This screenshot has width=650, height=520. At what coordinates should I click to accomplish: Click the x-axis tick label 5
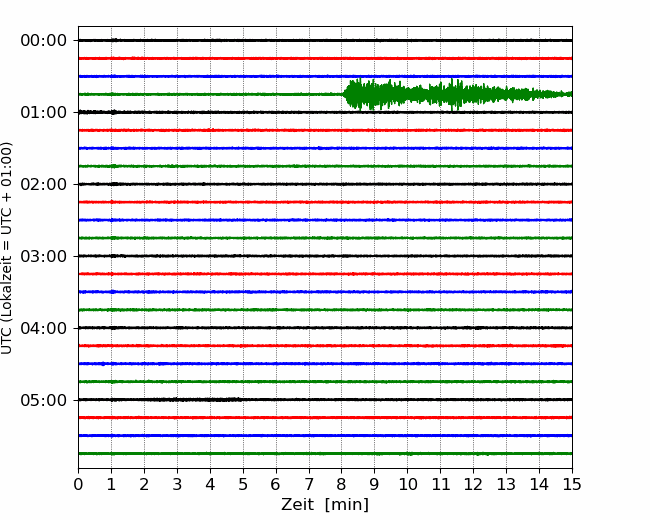(243, 484)
